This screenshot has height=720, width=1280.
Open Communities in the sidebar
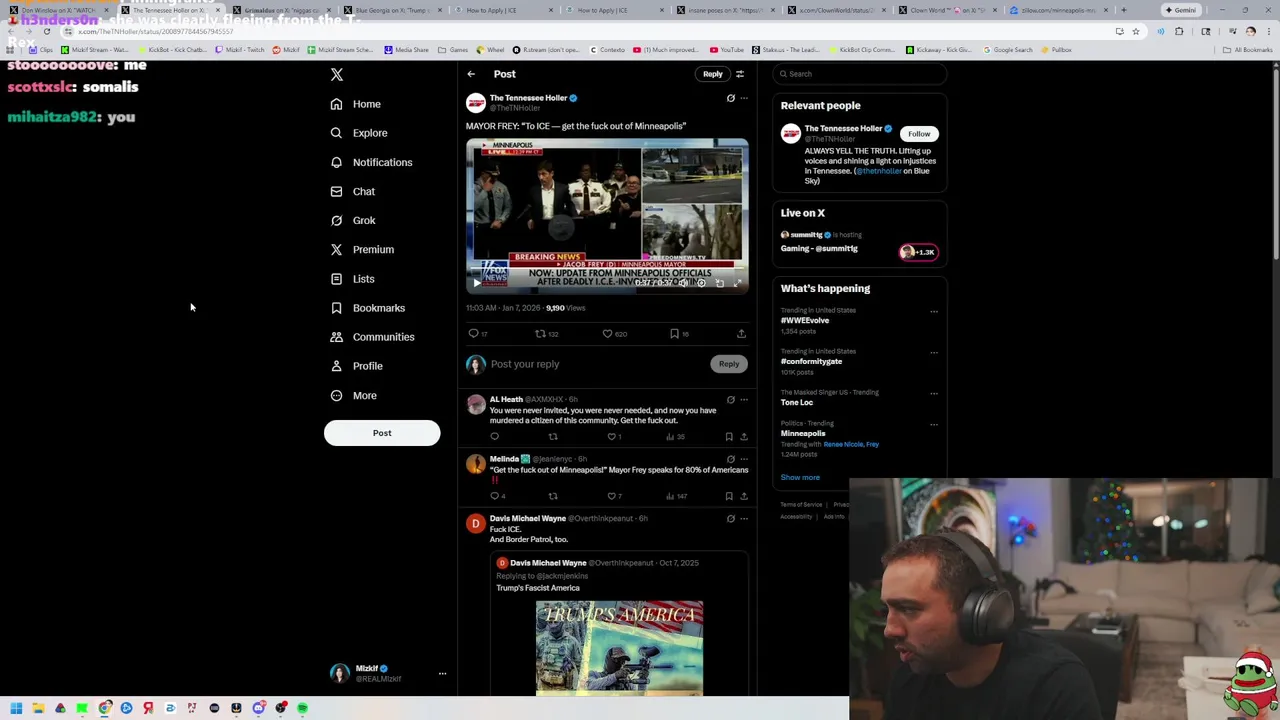(372, 337)
